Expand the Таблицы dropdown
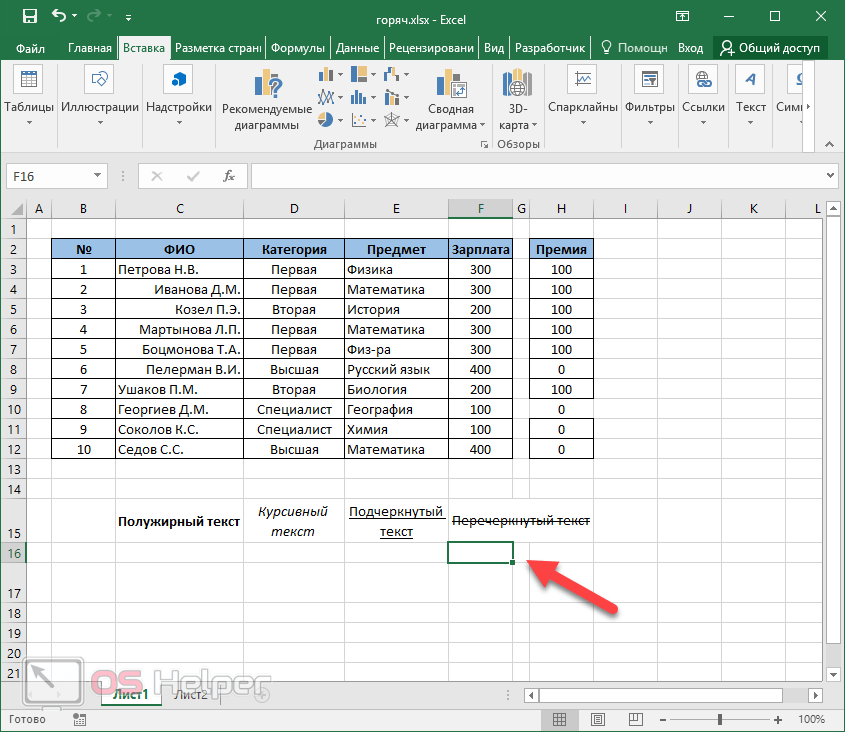Screen dimensions: 845x732 coord(29,123)
